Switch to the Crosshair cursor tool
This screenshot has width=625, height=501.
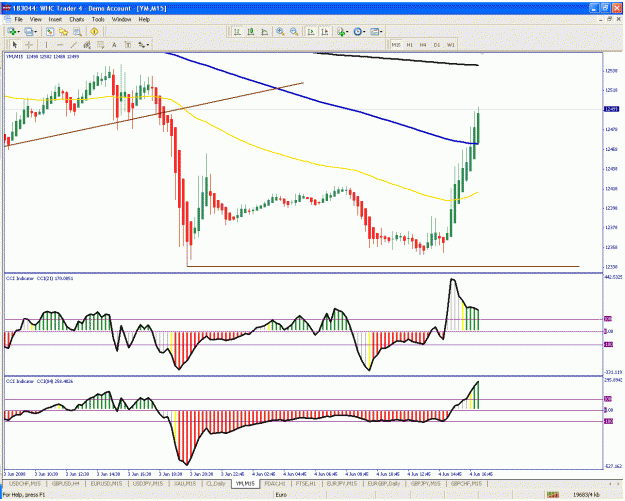click(29, 45)
